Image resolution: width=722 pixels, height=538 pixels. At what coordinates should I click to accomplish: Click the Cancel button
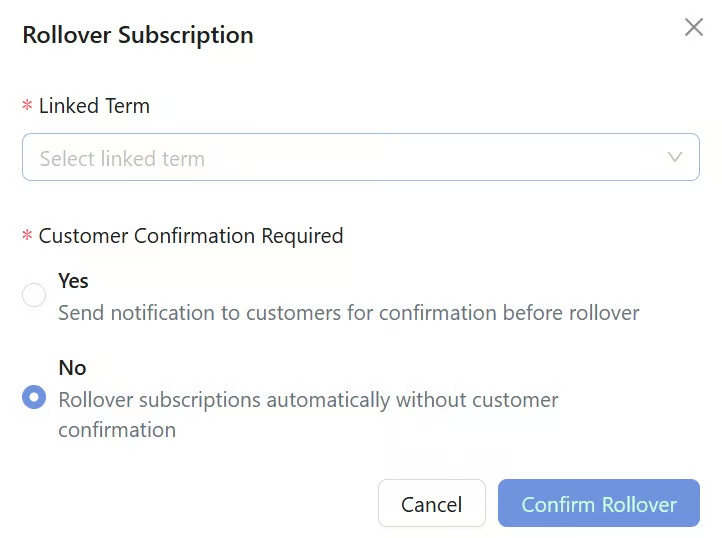[431, 504]
